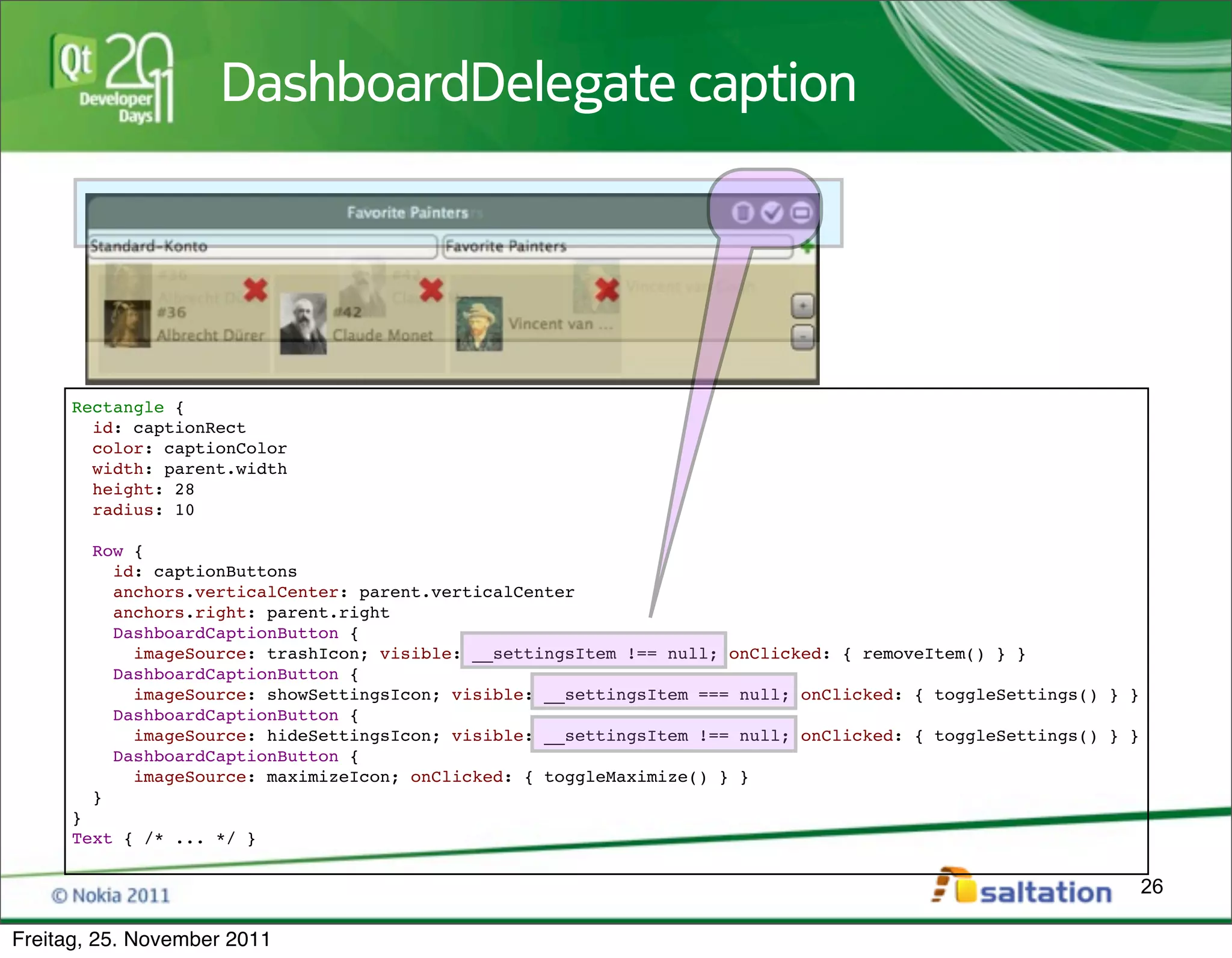
Task: Click the checkmark settings icon in the caption
Action: point(772,212)
